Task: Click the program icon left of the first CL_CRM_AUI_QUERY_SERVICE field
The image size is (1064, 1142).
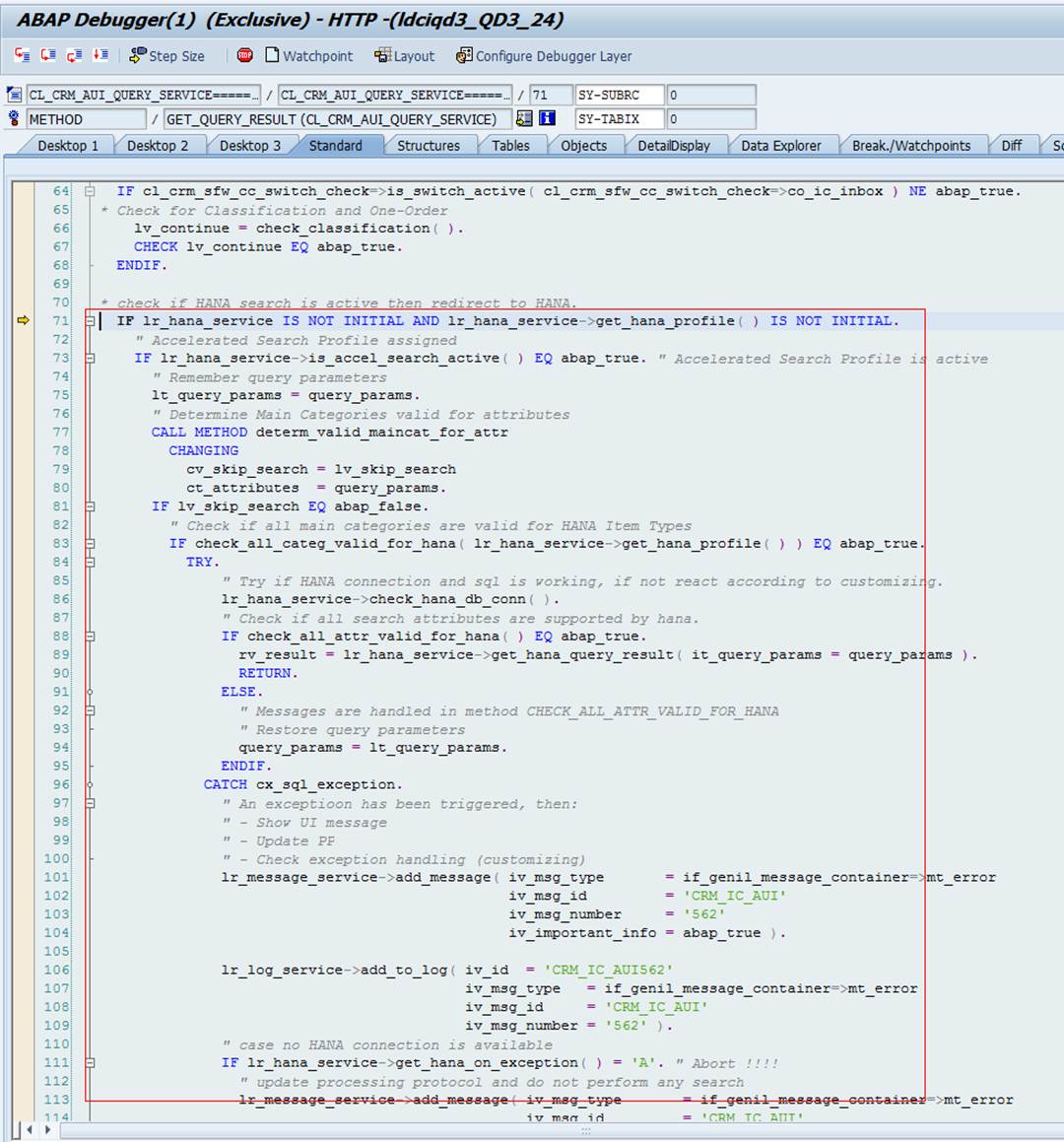Action: coord(14,95)
